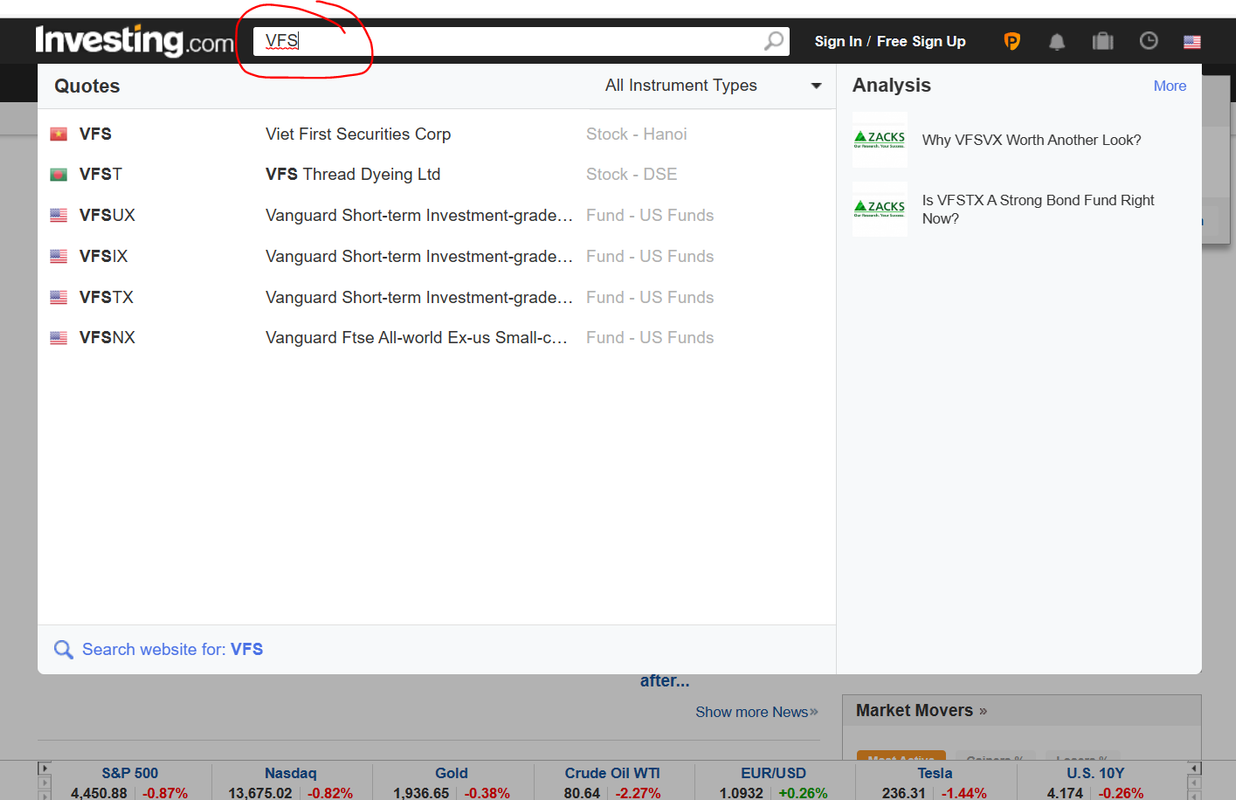Click magnifier icon beside Search website for
The image size is (1236, 800).
click(63, 650)
